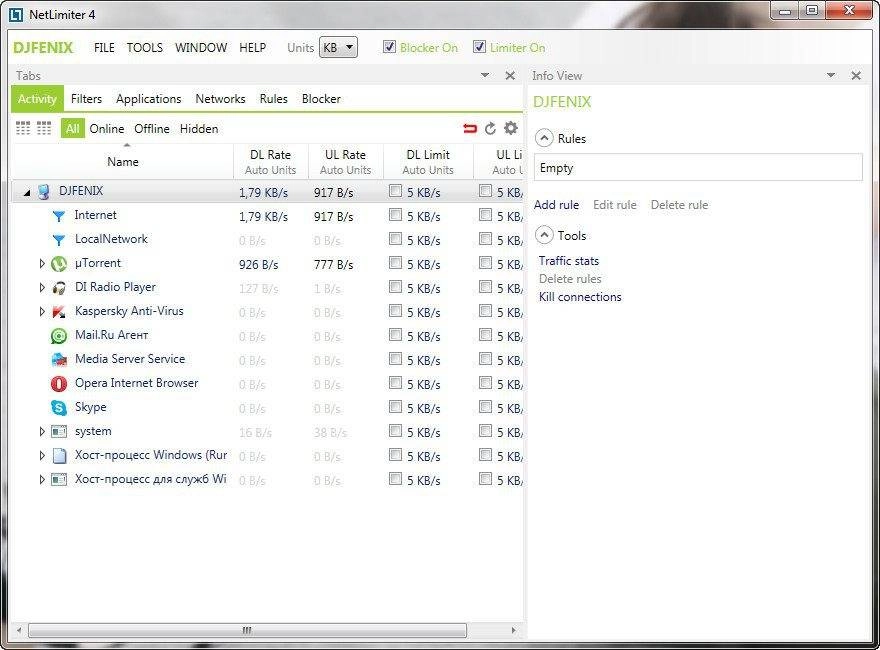
Task: Collapse the Rules section in Info View
Action: click(x=544, y=138)
